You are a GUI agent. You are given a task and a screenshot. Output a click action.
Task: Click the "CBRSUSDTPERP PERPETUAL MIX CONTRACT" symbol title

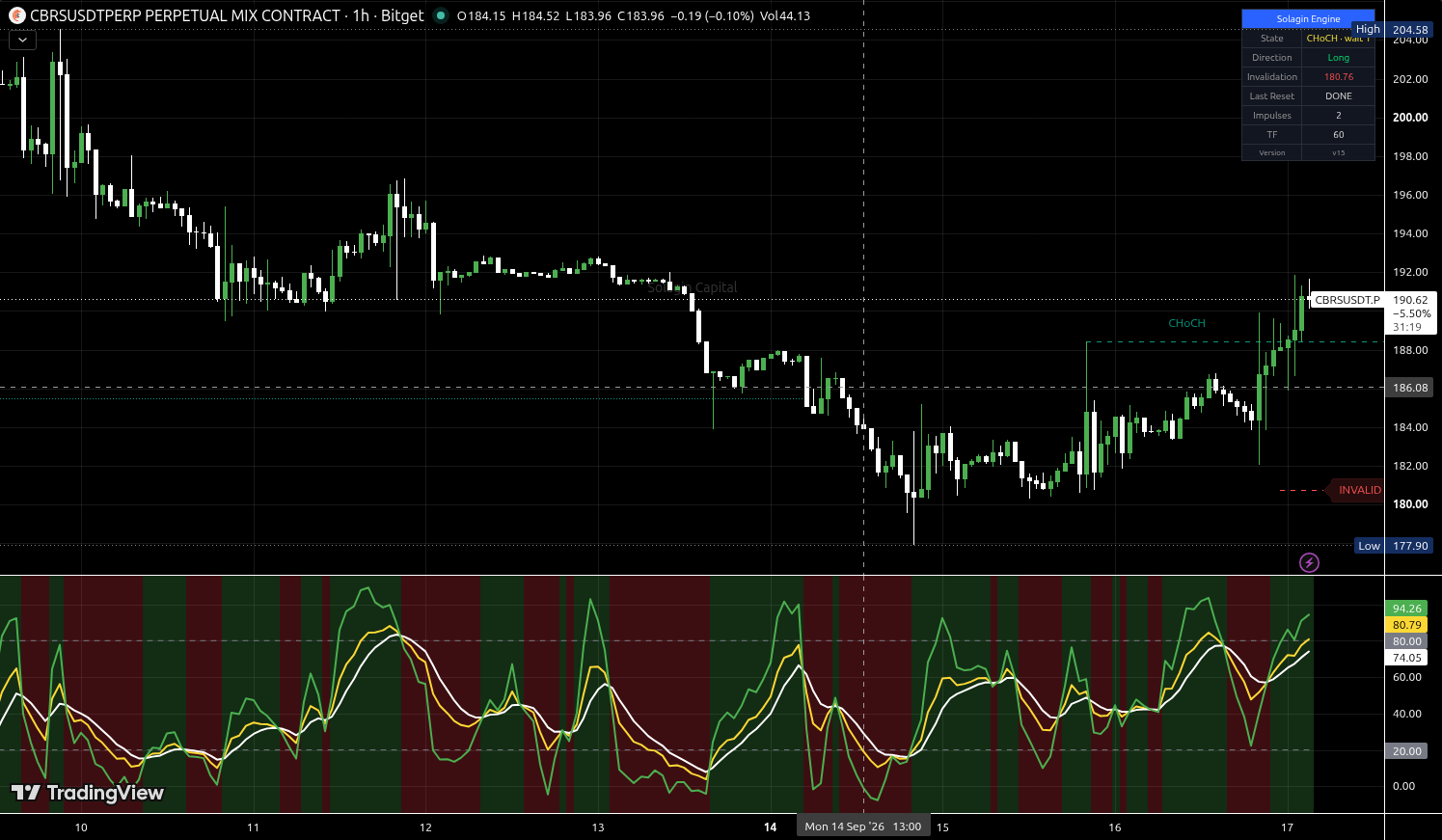(x=185, y=15)
